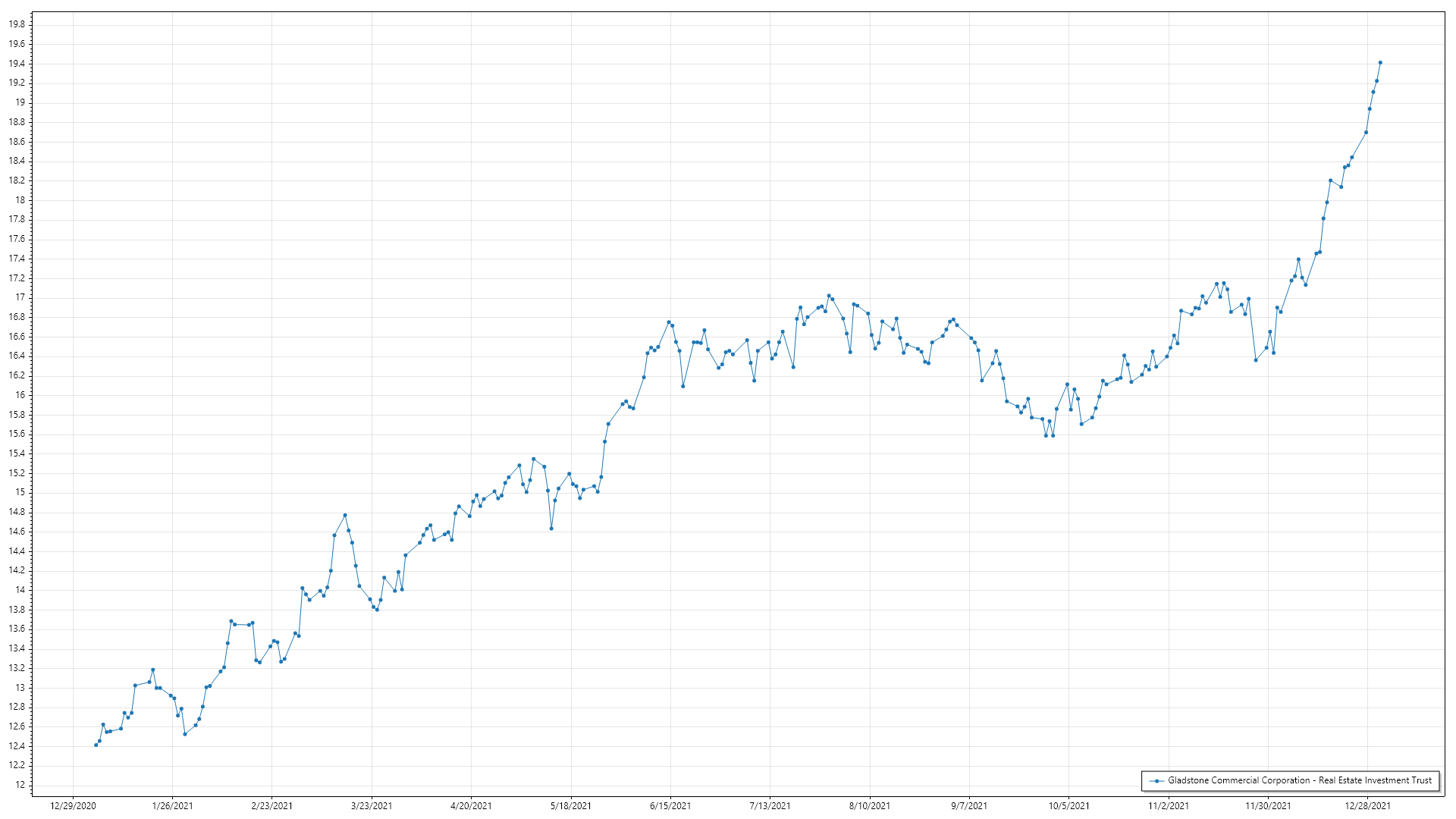Click the Gladstone Commercial Corporation legend label
This screenshot has width=1456, height=819.
pyautogui.click(x=1299, y=780)
